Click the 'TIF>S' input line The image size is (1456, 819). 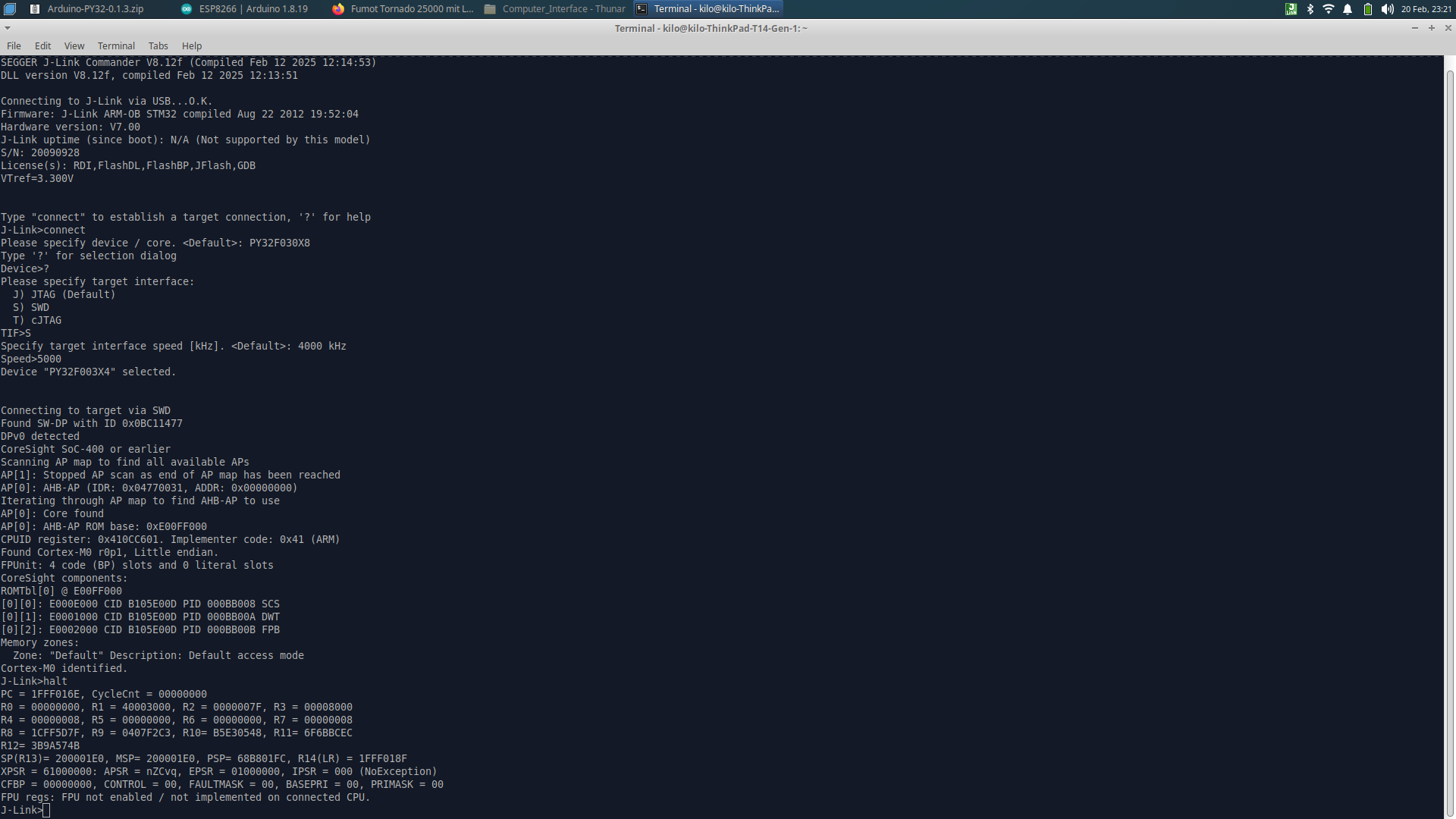tap(16, 333)
